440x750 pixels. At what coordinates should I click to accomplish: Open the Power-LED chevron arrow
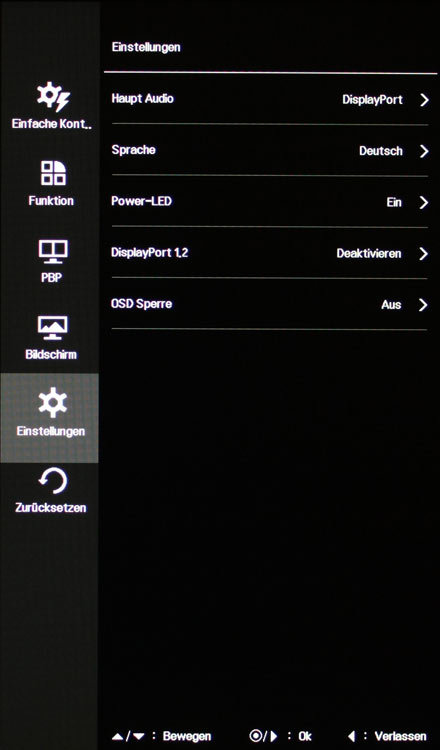(424, 202)
